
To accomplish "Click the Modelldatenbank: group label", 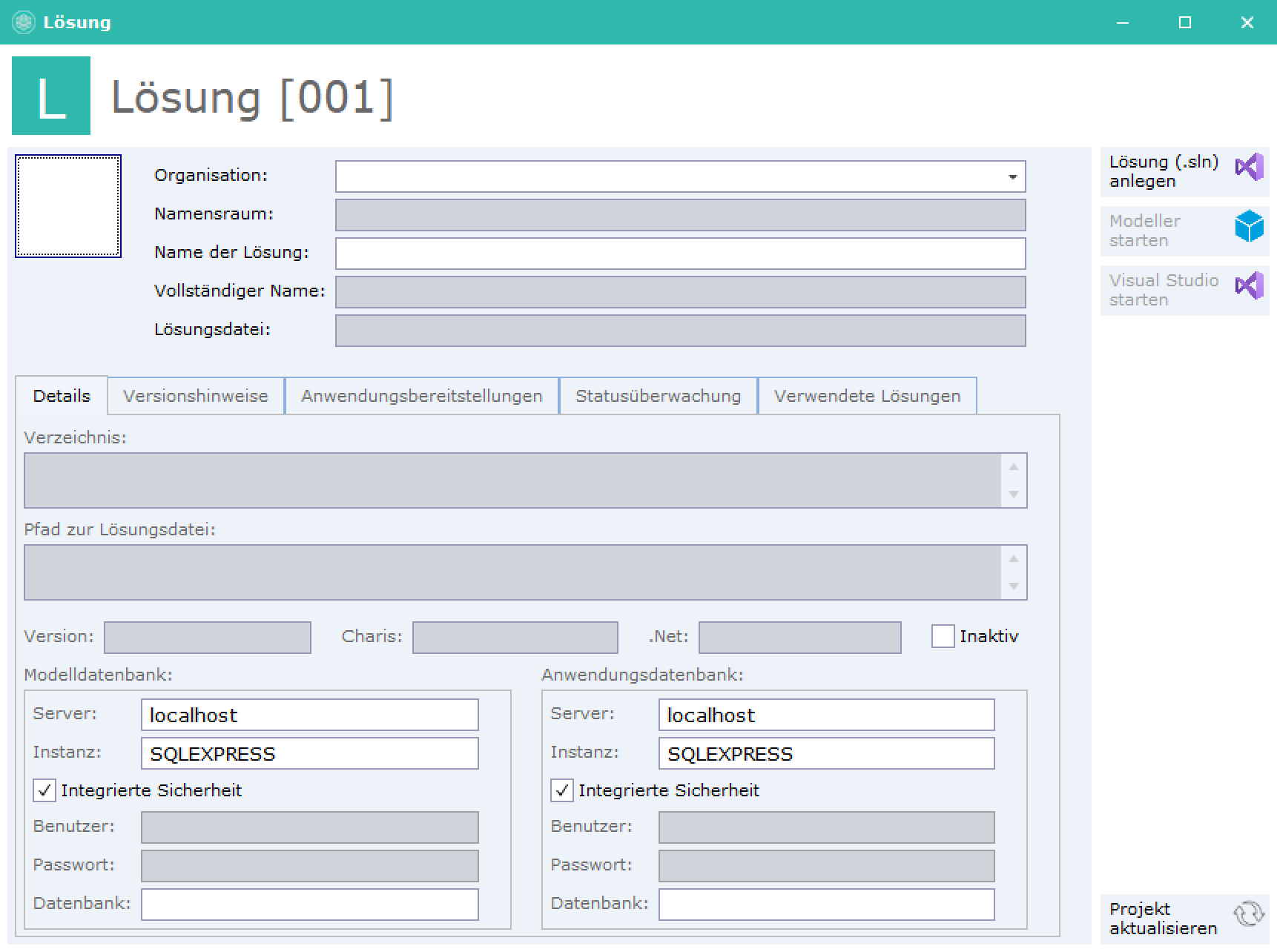I will [98, 675].
